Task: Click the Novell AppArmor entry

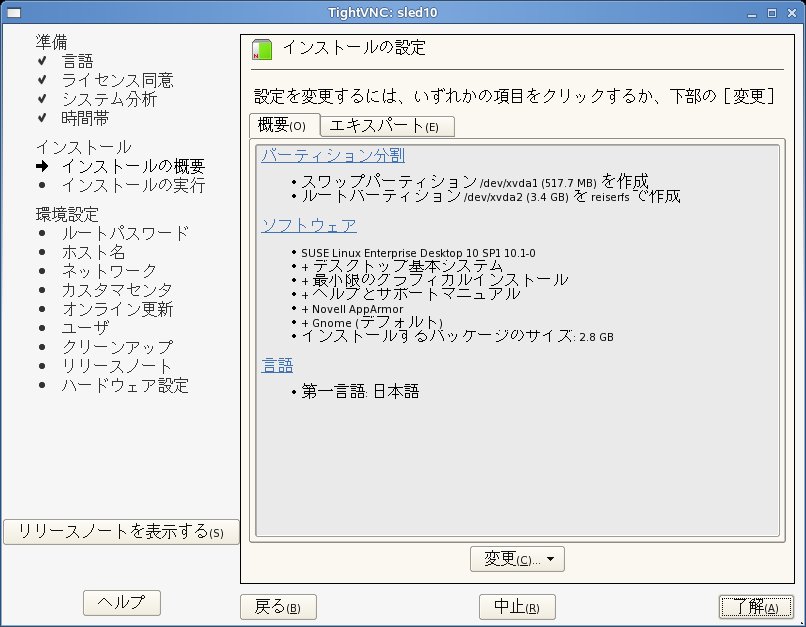Action: click(x=352, y=309)
